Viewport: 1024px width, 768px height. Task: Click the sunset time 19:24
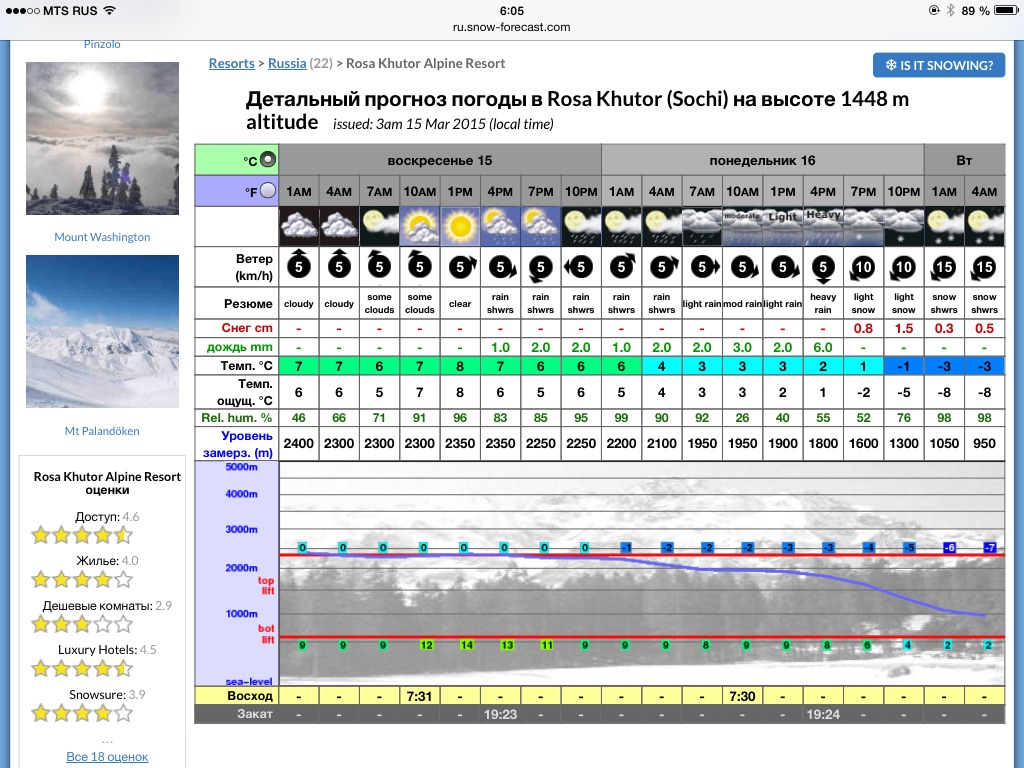point(823,714)
